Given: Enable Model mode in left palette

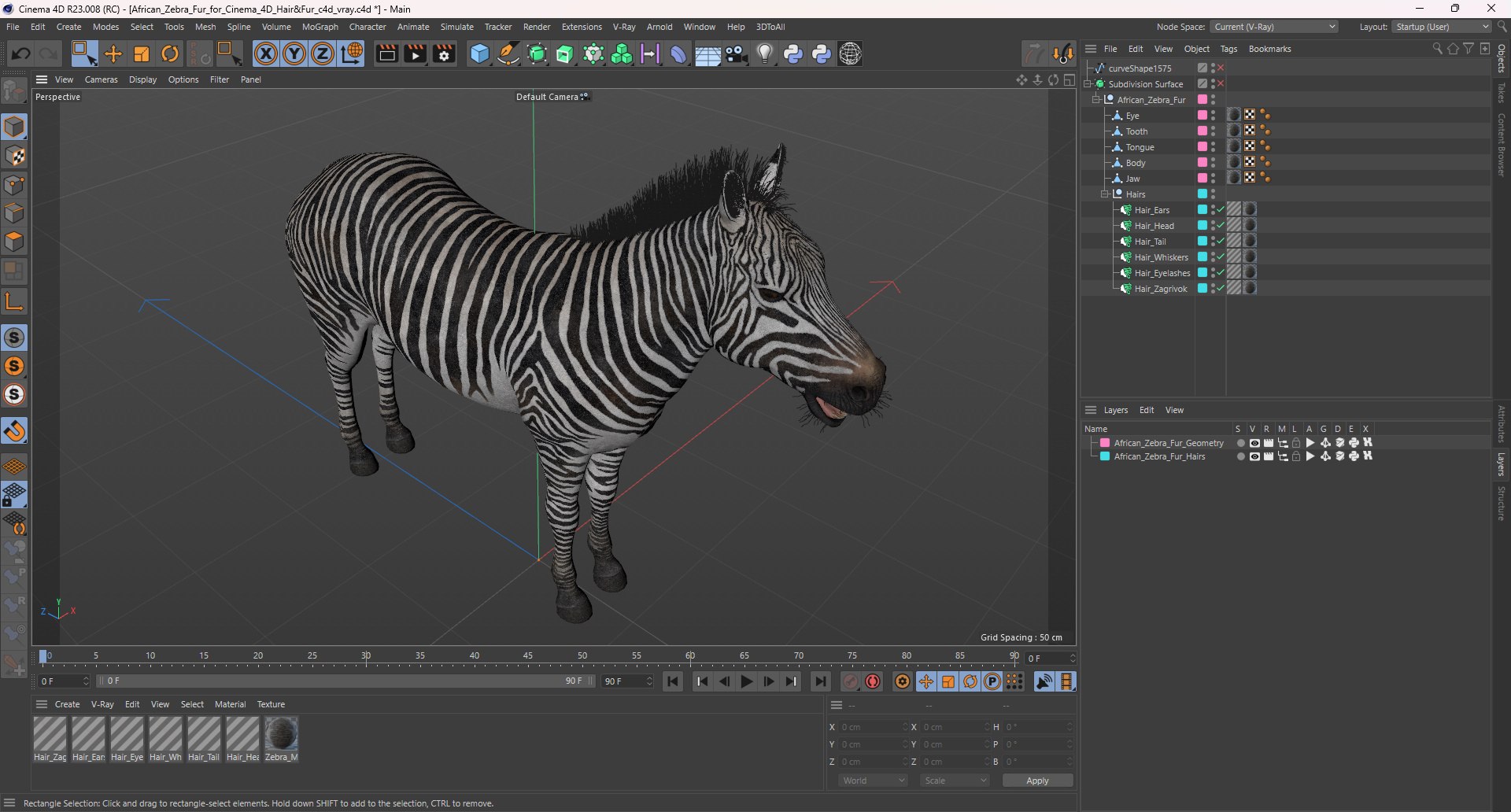Looking at the screenshot, I should [14, 127].
